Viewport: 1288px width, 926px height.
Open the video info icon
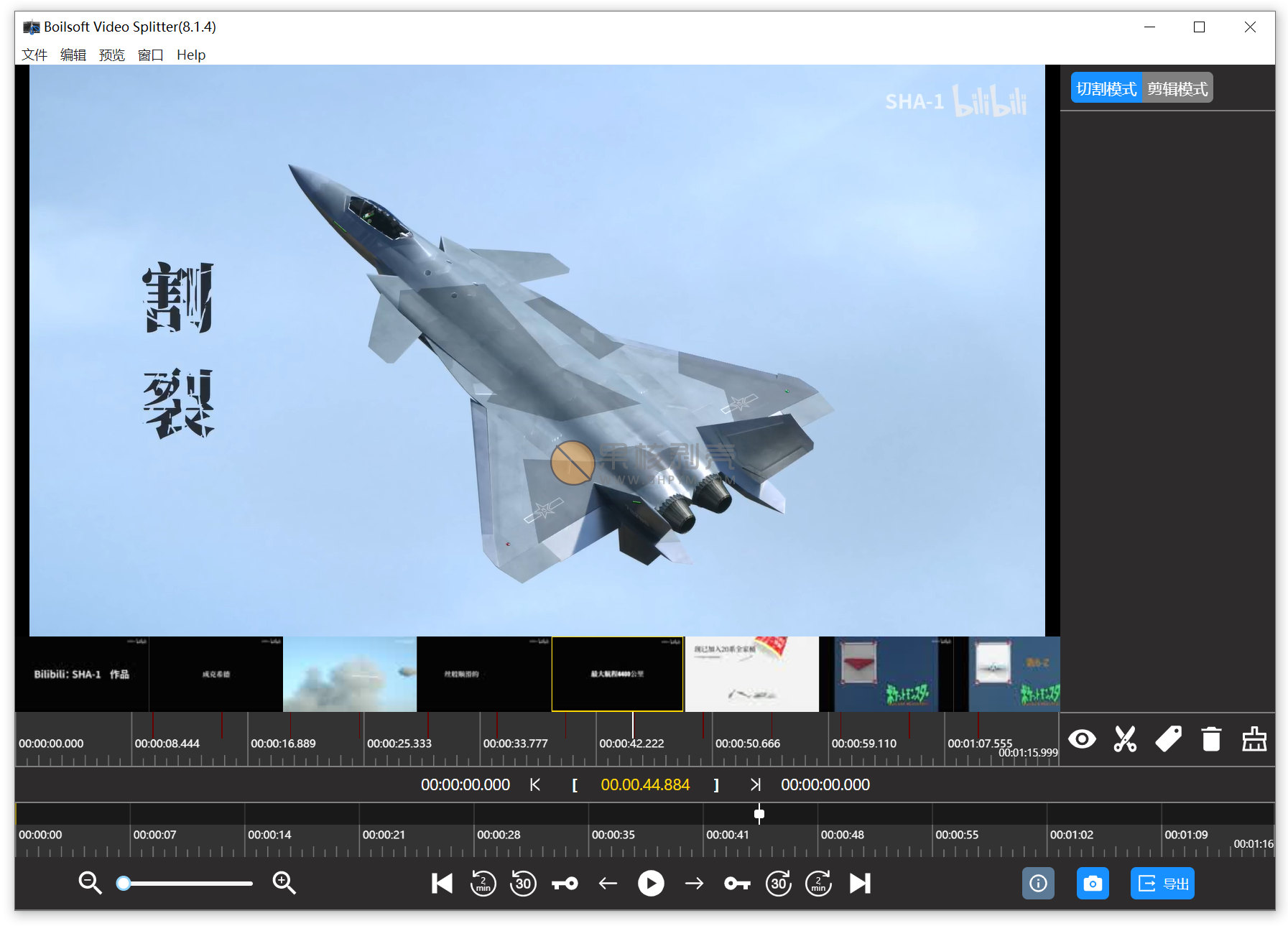pyautogui.click(x=1038, y=884)
